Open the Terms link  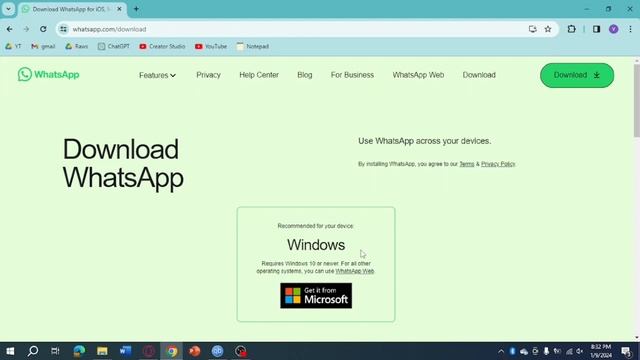click(x=467, y=164)
